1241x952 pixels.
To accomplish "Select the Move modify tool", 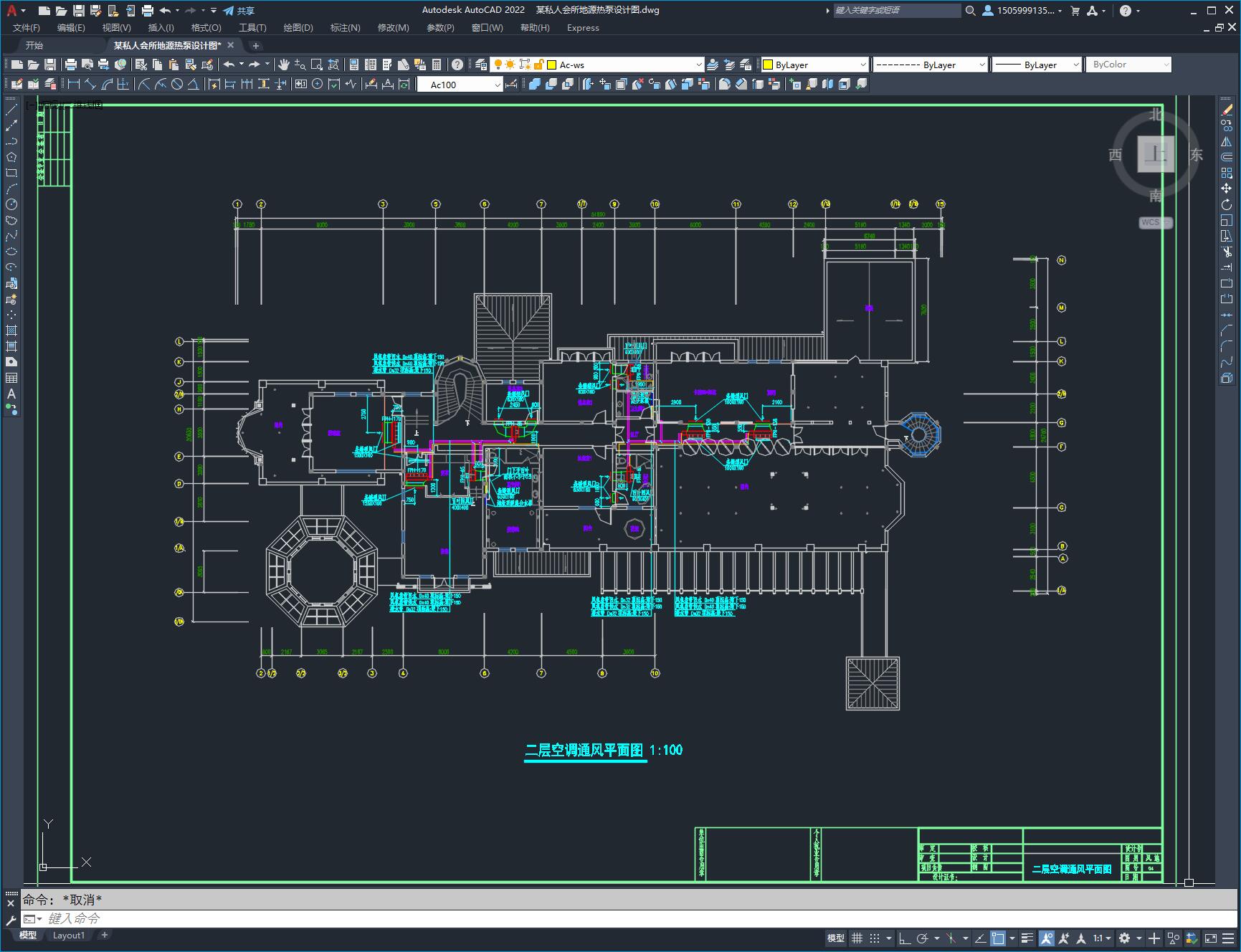I will [1227, 189].
